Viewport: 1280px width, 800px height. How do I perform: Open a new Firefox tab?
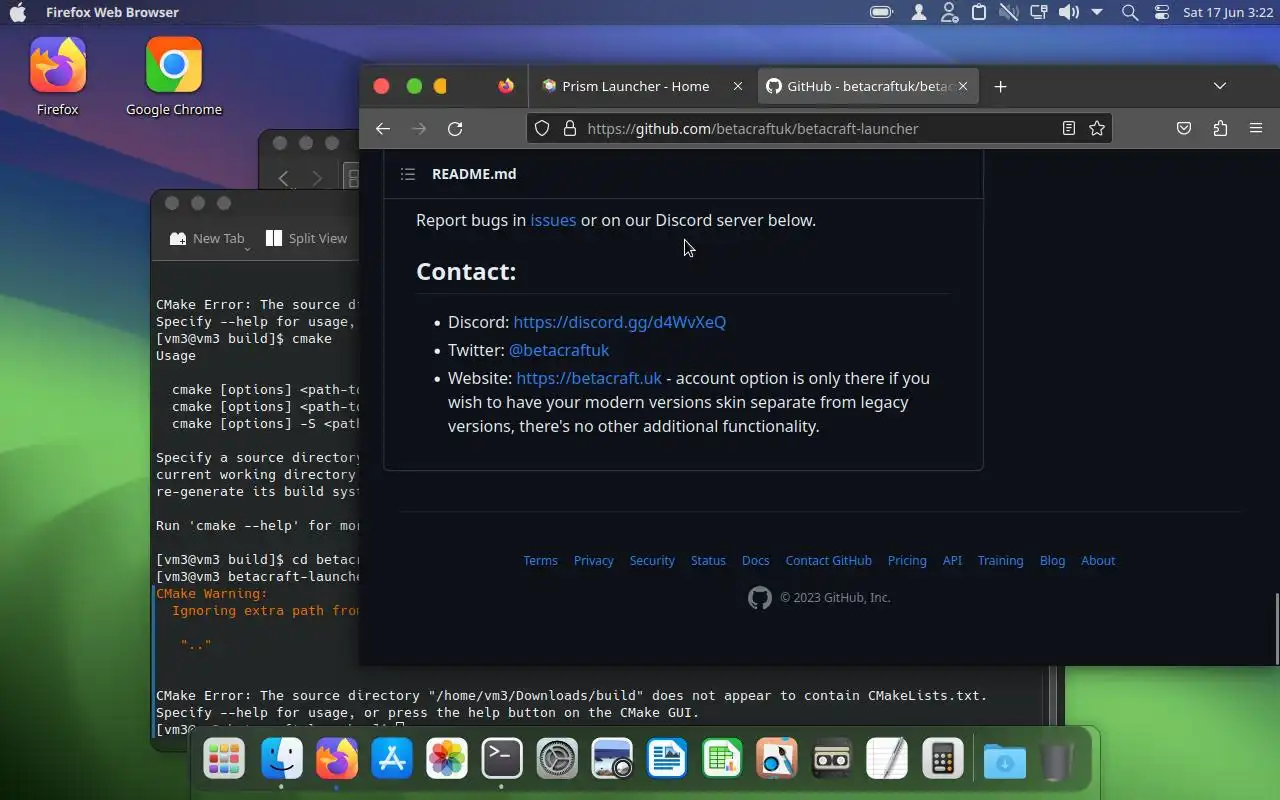click(1000, 86)
